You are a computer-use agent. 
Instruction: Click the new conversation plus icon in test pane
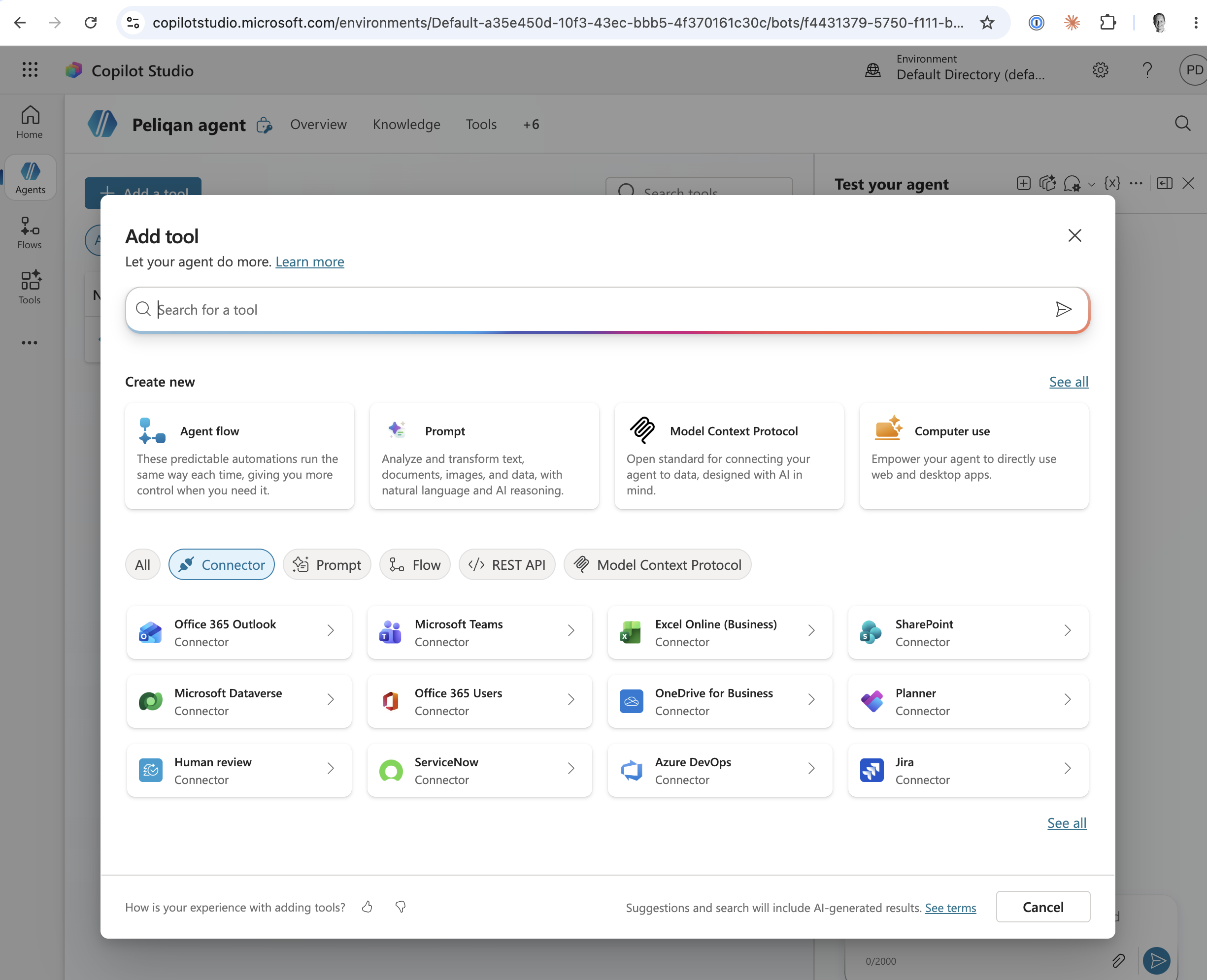pos(1023,184)
